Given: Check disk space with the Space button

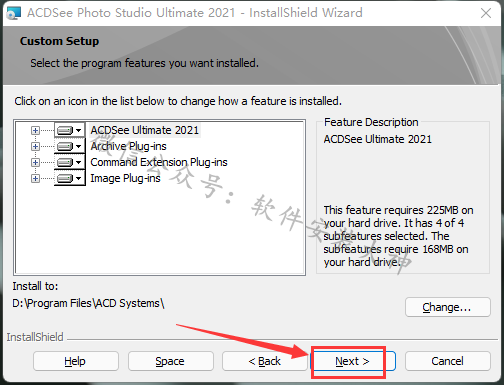Looking at the screenshot, I should pos(170,361).
